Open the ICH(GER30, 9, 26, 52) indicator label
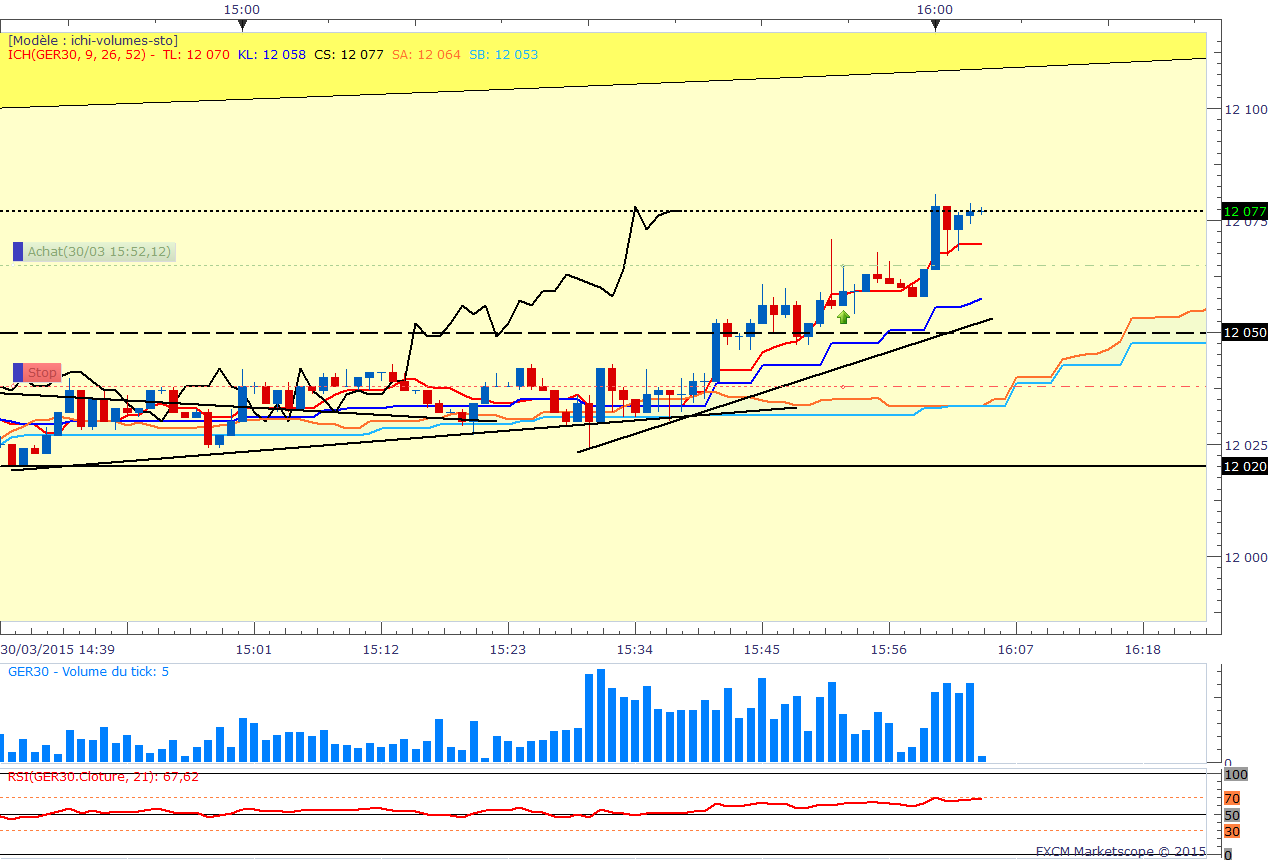Image resolution: width=1279 pixels, height=860 pixels. click(x=78, y=54)
